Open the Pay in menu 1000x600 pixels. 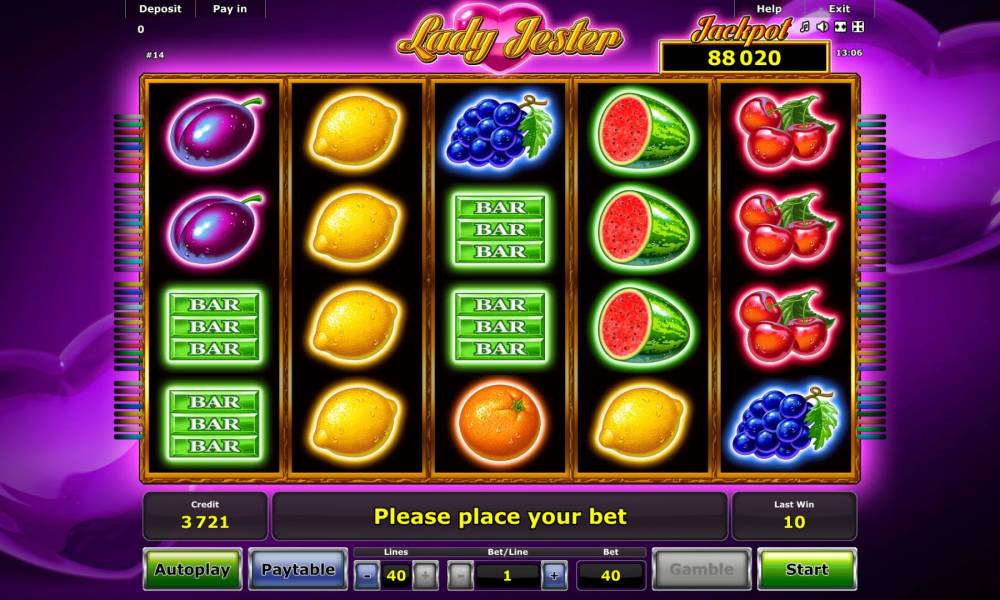(230, 9)
